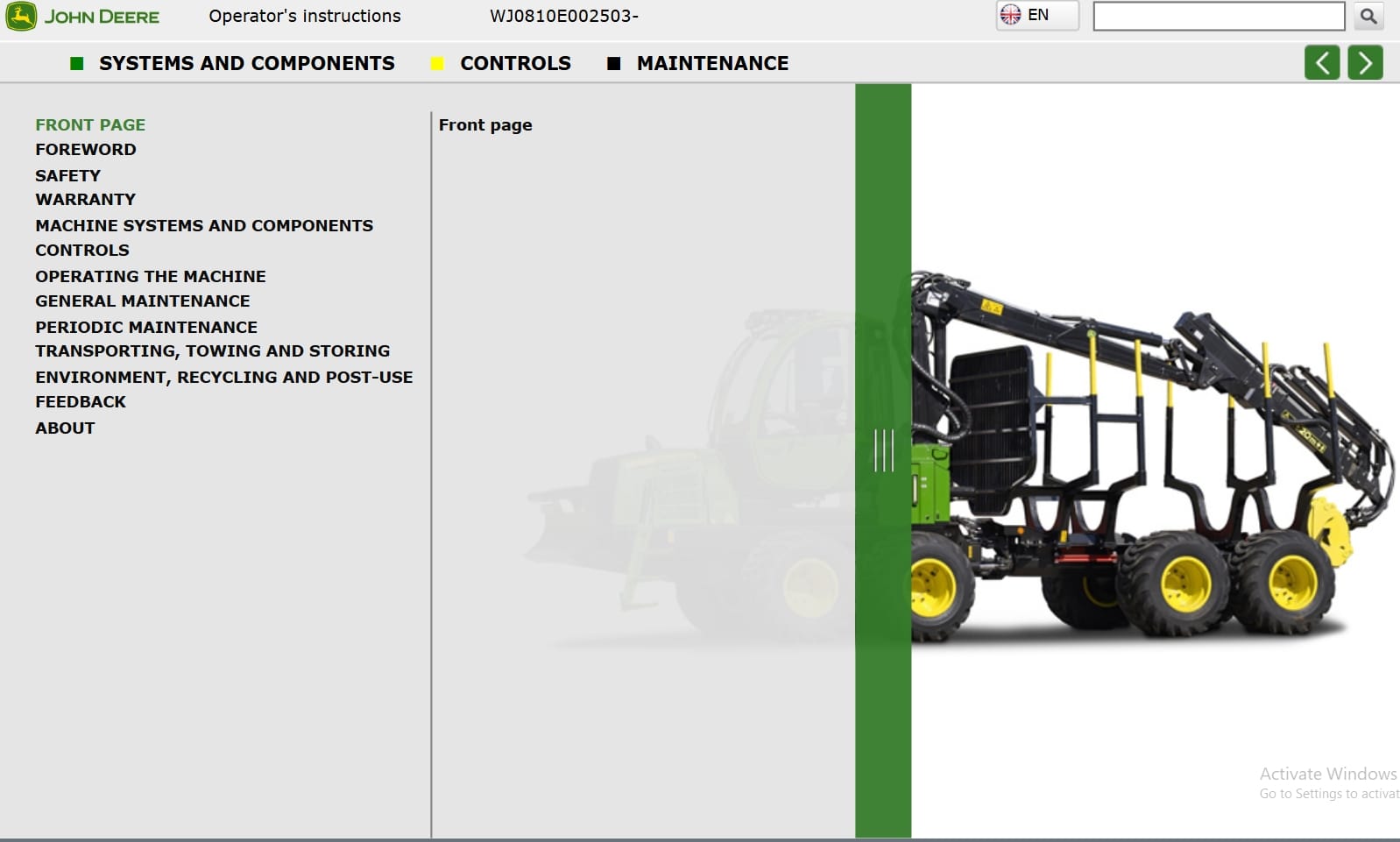
Task: Click the John Deere logo
Action: pos(83,17)
